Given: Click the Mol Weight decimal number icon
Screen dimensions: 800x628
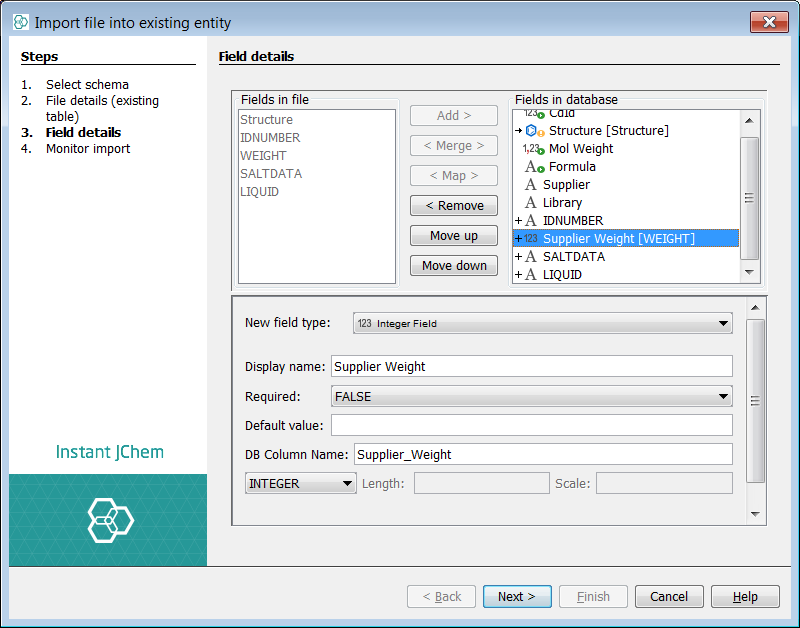Looking at the screenshot, I should tap(533, 149).
